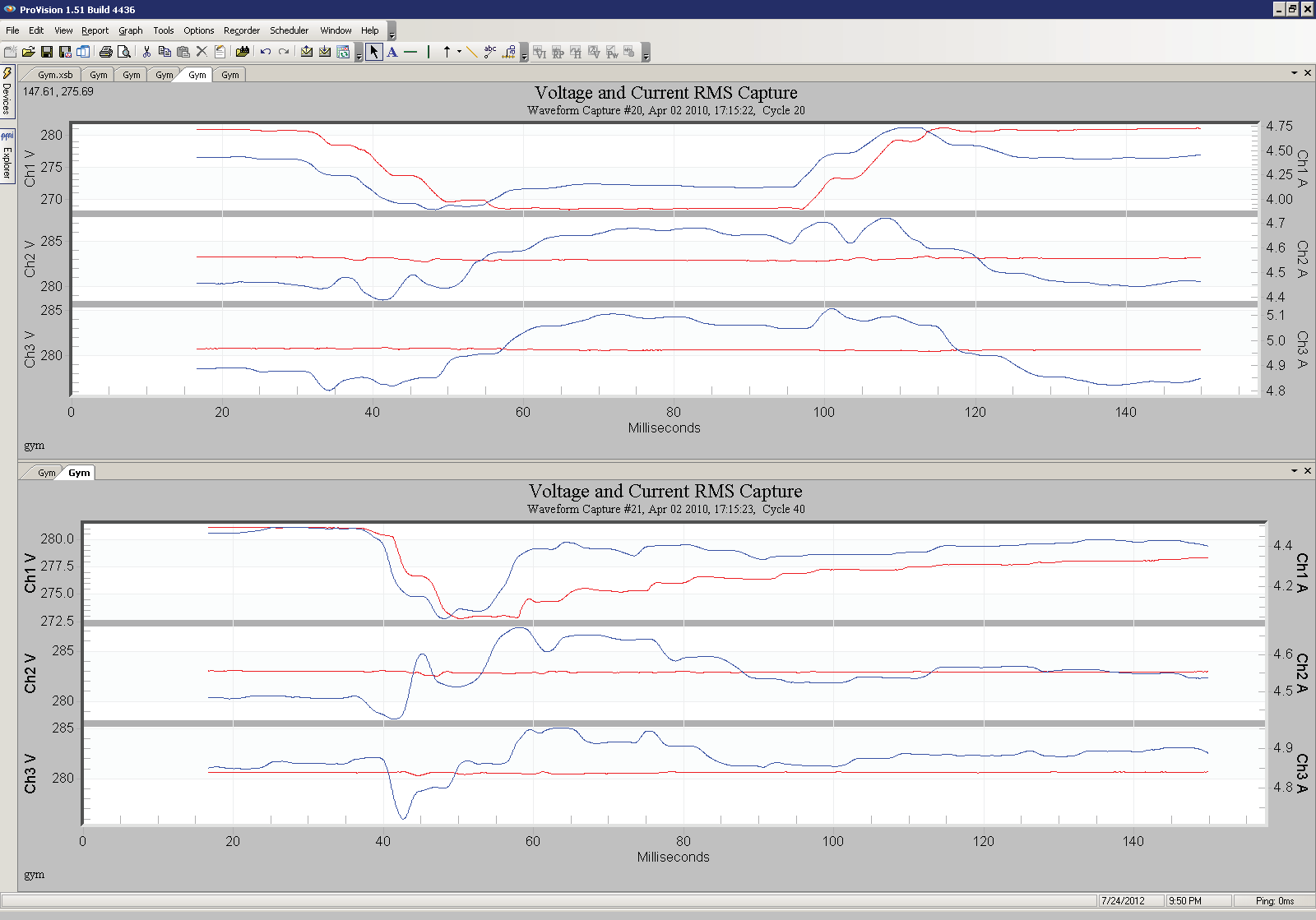Image resolution: width=1316 pixels, height=920 pixels.
Task: Select the text annotation A tool
Action: 392,51
